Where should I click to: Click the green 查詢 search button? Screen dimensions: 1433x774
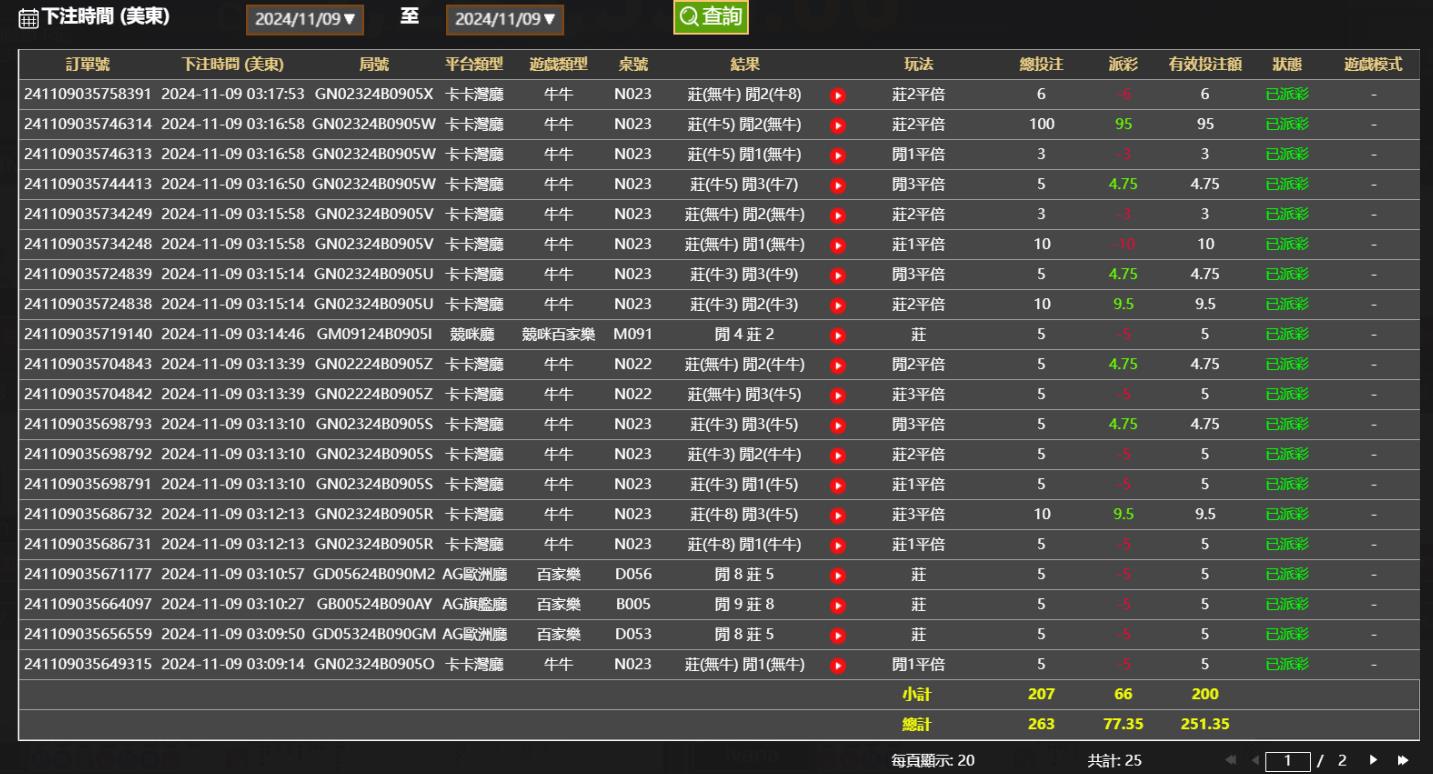pyautogui.click(x=710, y=17)
